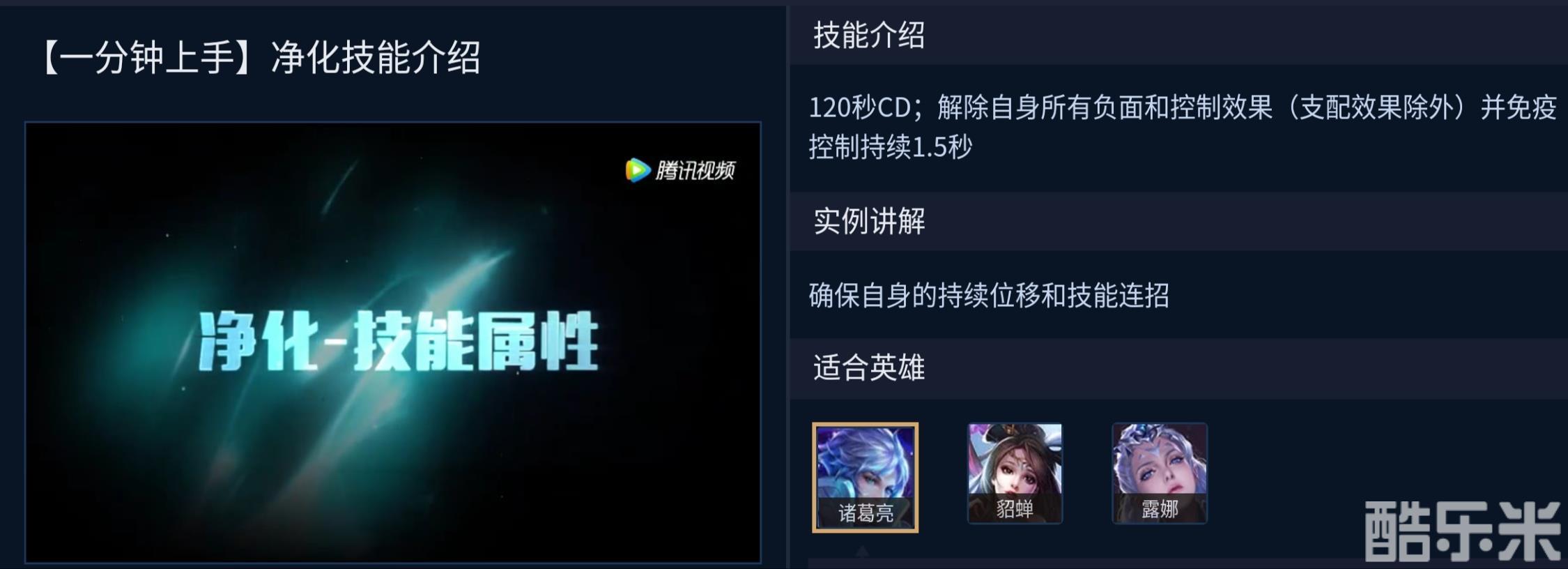1568x569 pixels.
Task: Select the 诸葛亮 hero portrait
Action: click(x=865, y=478)
